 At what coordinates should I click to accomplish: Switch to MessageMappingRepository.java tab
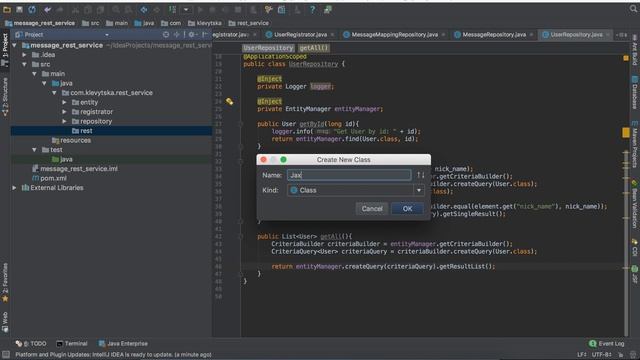click(394, 35)
